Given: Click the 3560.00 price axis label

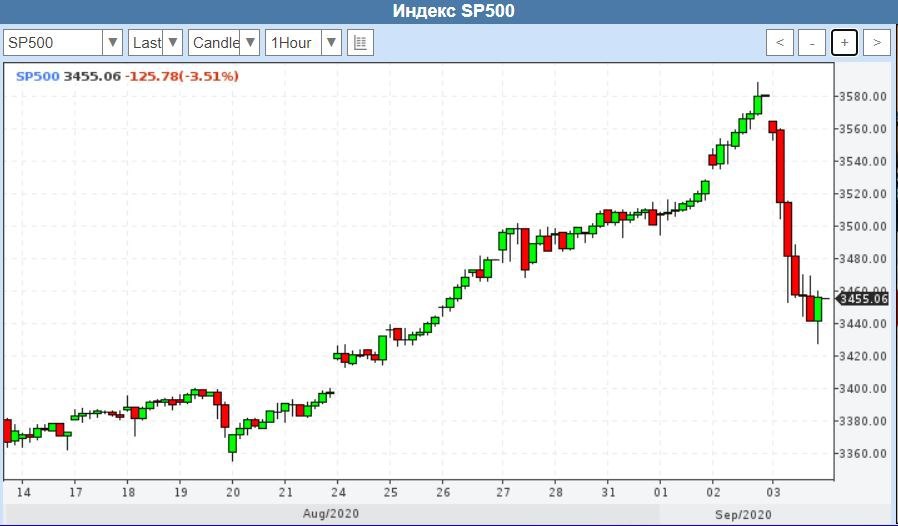Looking at the screenshot, I should pyautogui.click(x=863, y=129).
